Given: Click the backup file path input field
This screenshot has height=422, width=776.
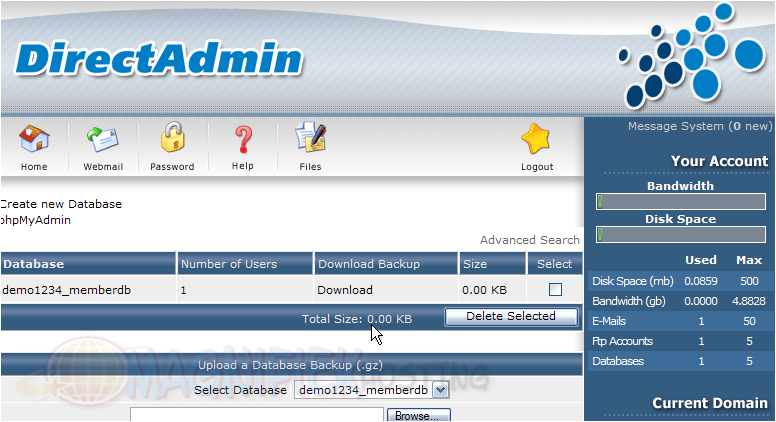Looking at the screenshot, I should point(257,415).
